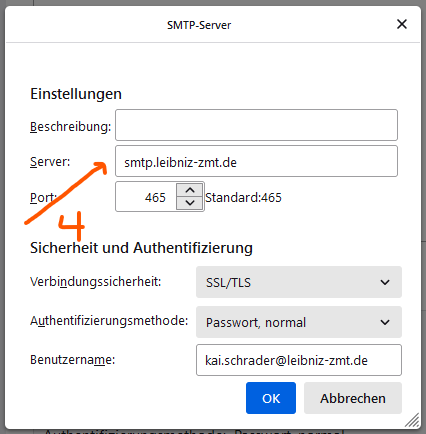The height and width of the screenshot is (434, 426).
Task: Cancel with the Abbrechen button
Action: [x=353, y=398]
